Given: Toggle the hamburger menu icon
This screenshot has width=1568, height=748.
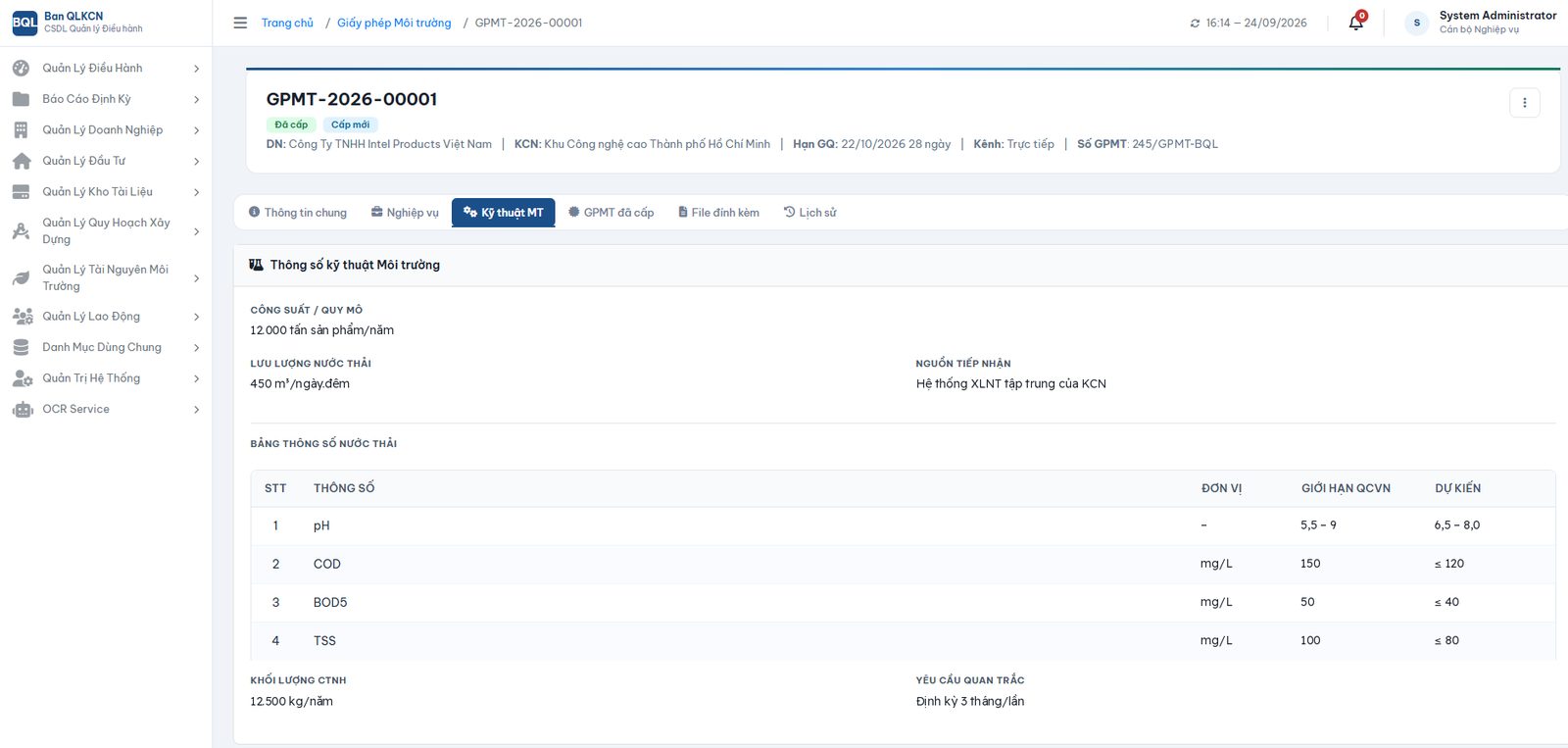Looking at the screenshot, I should click(x=240, y=23).
